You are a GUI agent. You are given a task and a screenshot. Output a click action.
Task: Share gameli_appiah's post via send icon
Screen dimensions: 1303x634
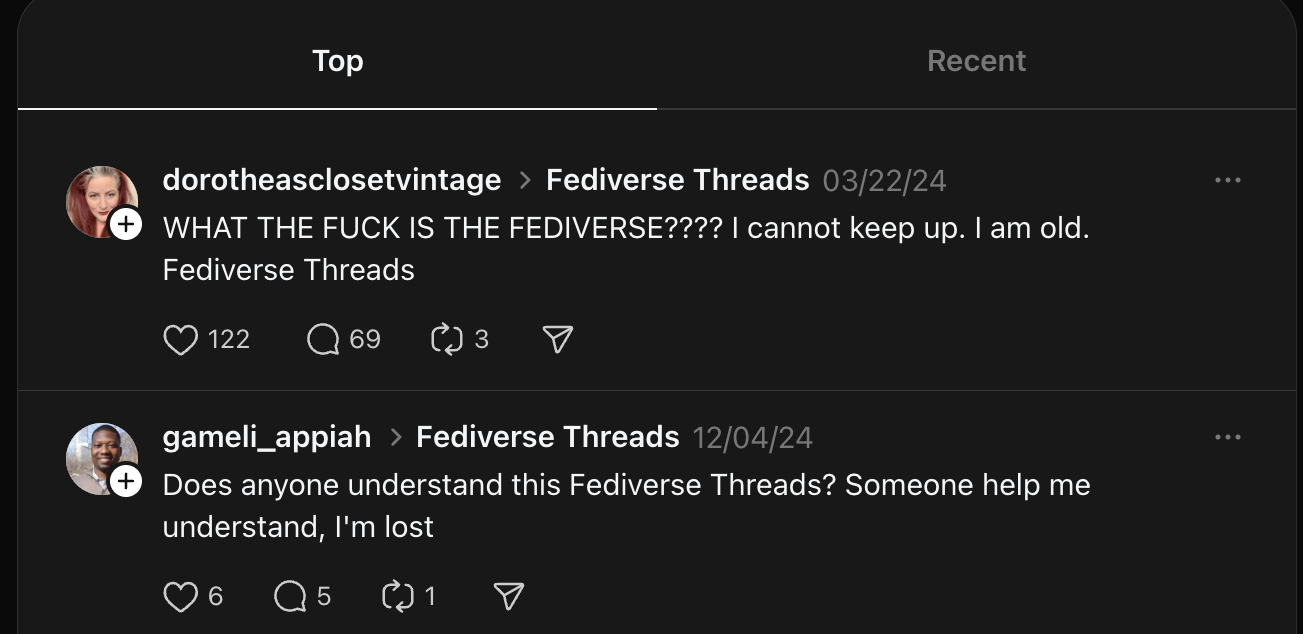[x=509, y=597]
